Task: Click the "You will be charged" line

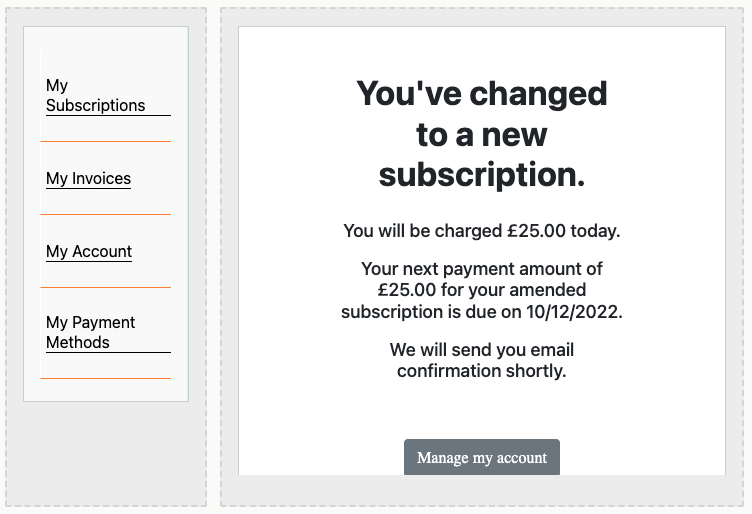Action: click(481, 231)
